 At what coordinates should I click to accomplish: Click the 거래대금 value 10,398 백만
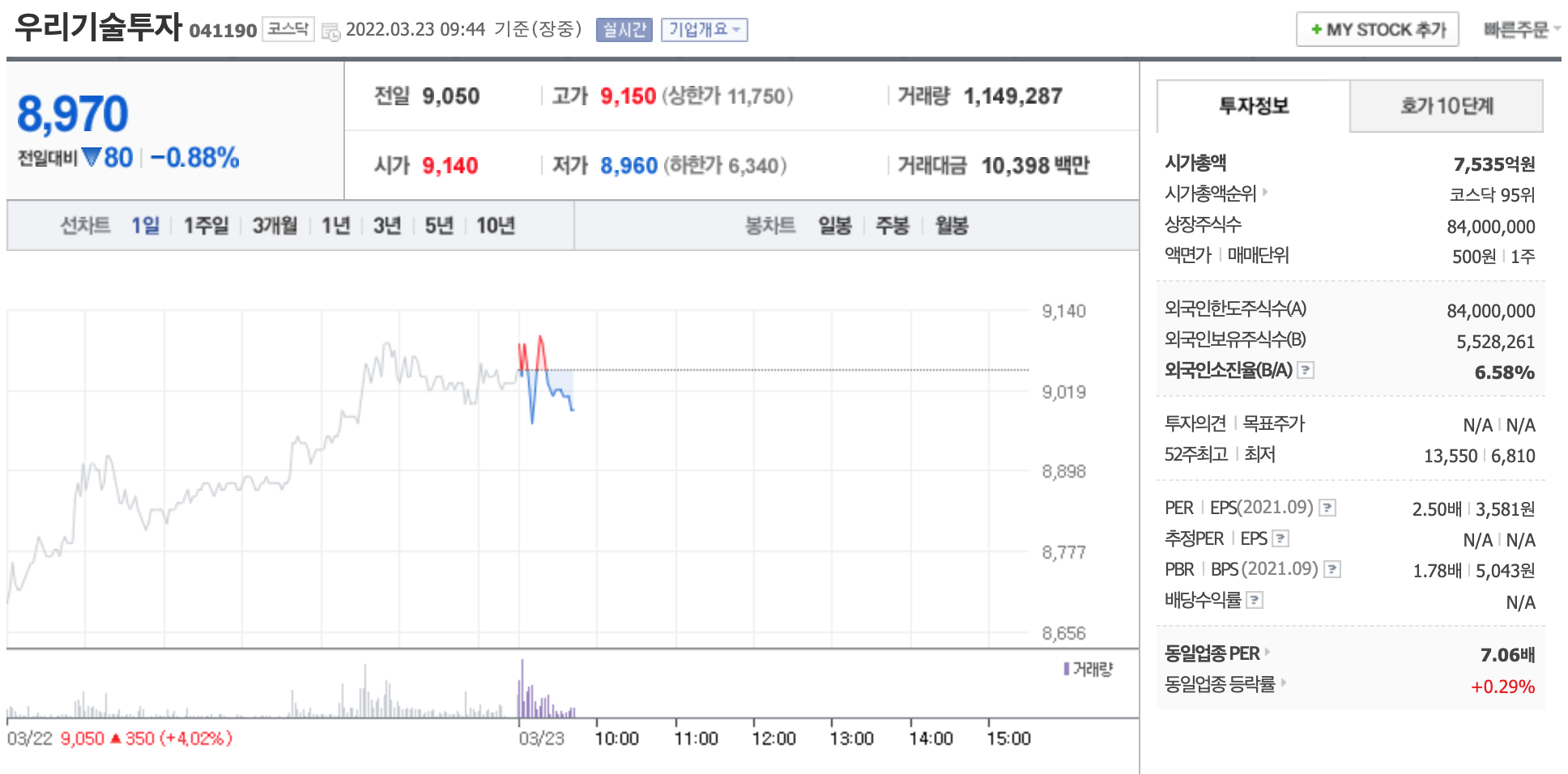[x=1035, y=166]
